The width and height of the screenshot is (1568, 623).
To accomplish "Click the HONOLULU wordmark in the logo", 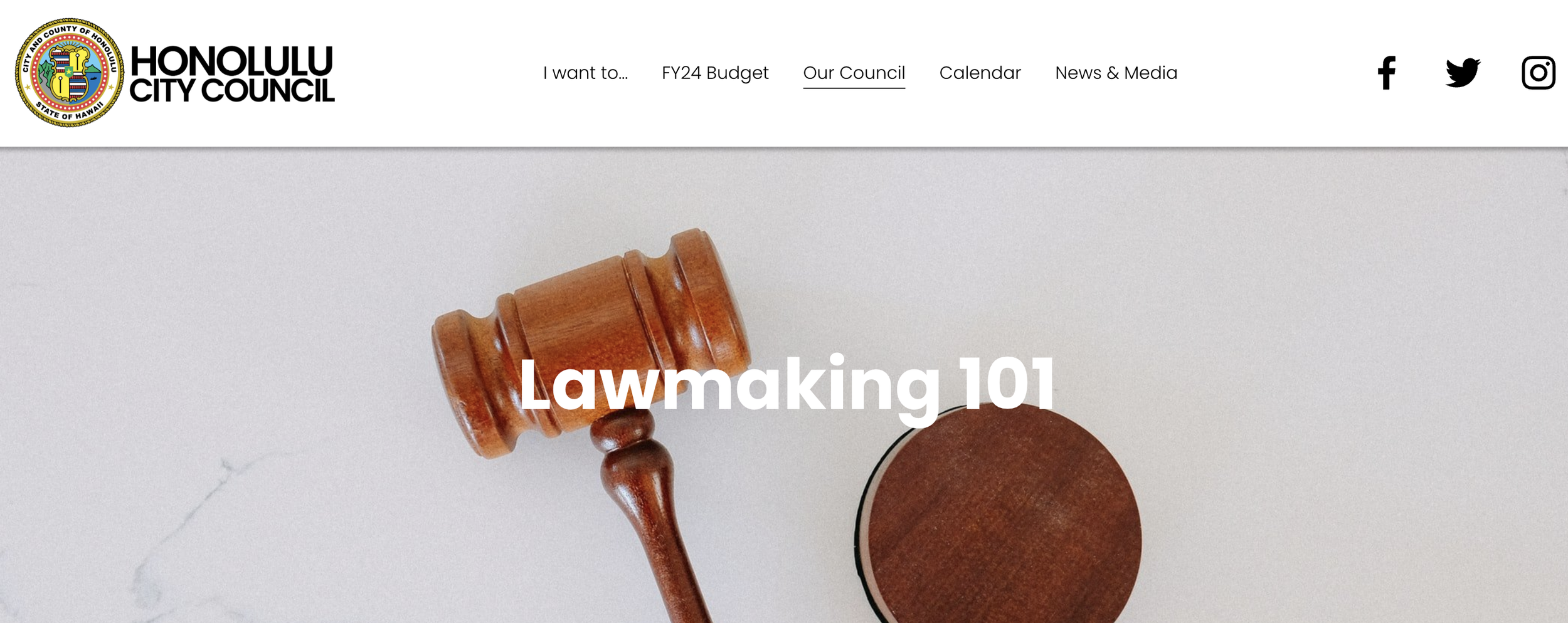I will pos(231,61).
